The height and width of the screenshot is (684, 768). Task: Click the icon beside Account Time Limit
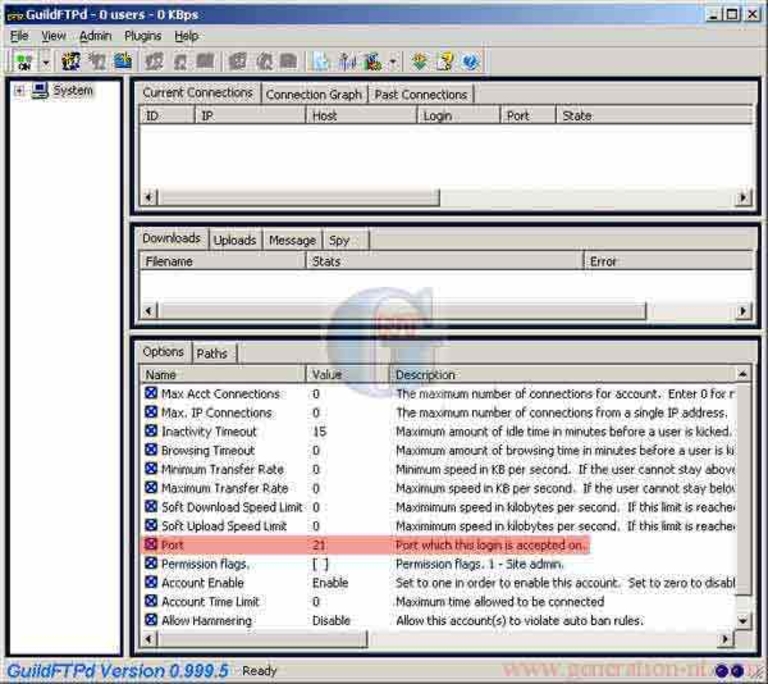coord(151,601)
